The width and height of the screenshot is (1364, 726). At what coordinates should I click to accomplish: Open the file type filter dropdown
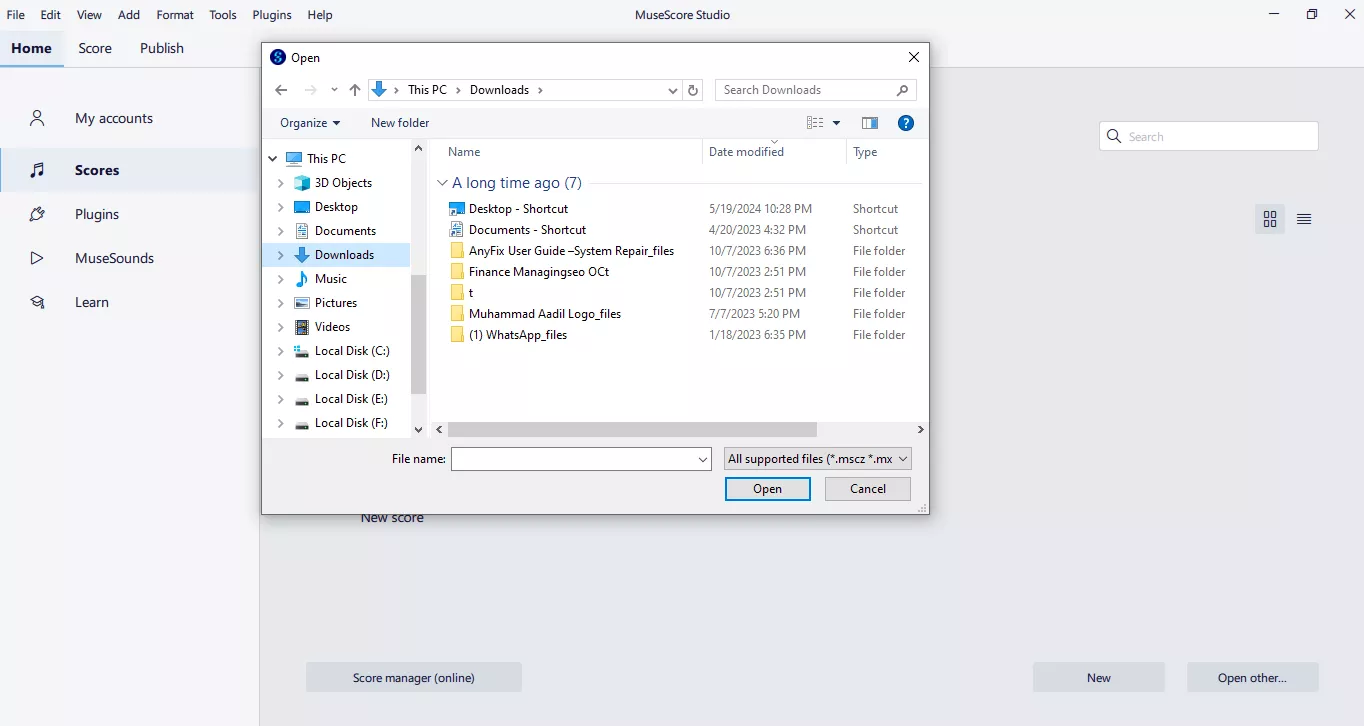point(817,458)
